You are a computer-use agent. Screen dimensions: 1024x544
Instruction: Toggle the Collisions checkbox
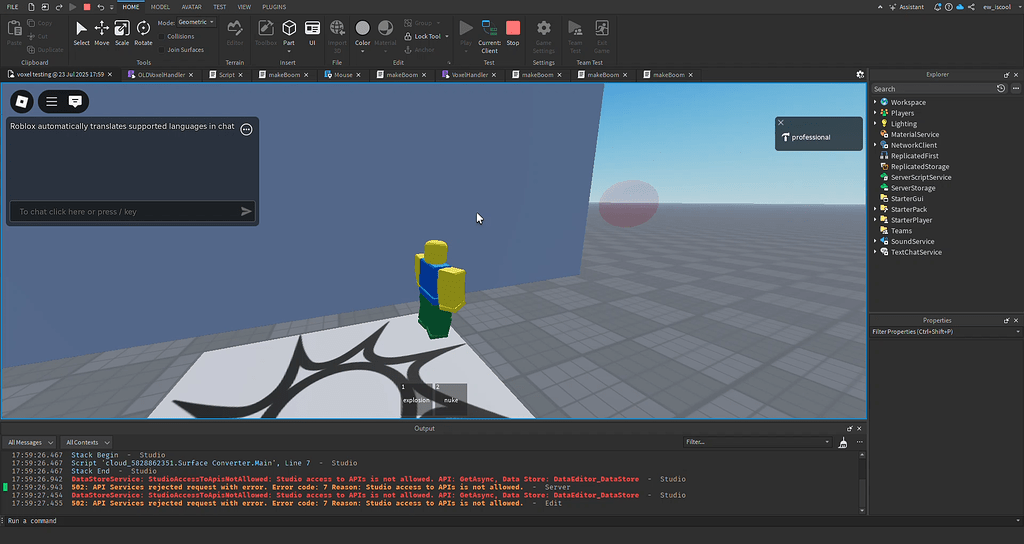(162, 37)
